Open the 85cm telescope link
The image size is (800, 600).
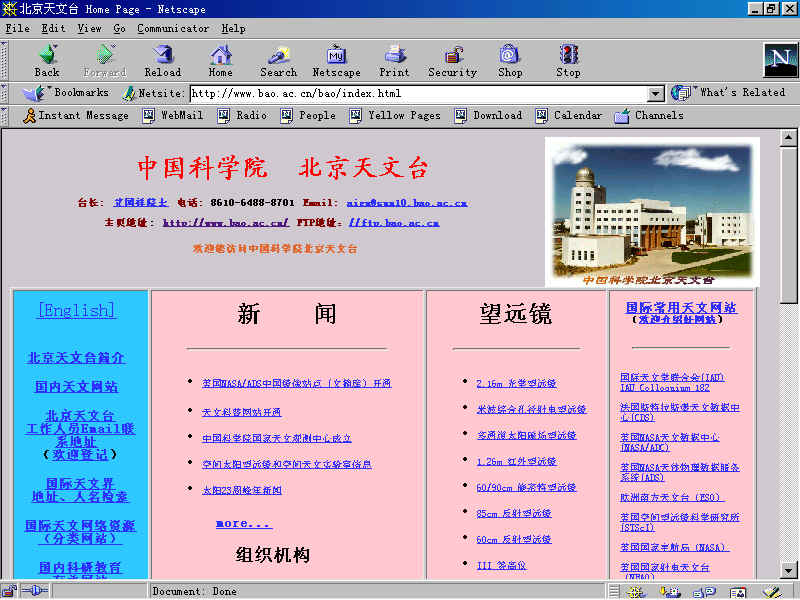click(x=514, y=514)
